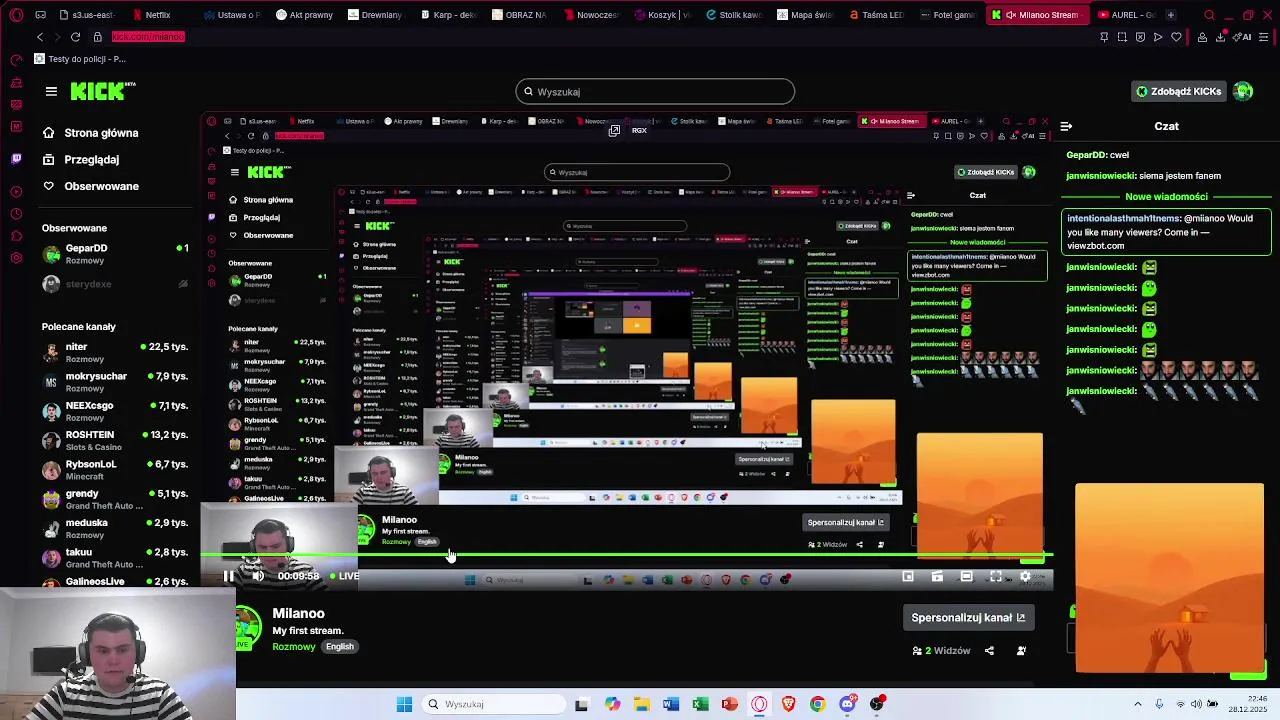Open Strona główna in sidebar
1280x720 pixels.
(x=91, y=133)
